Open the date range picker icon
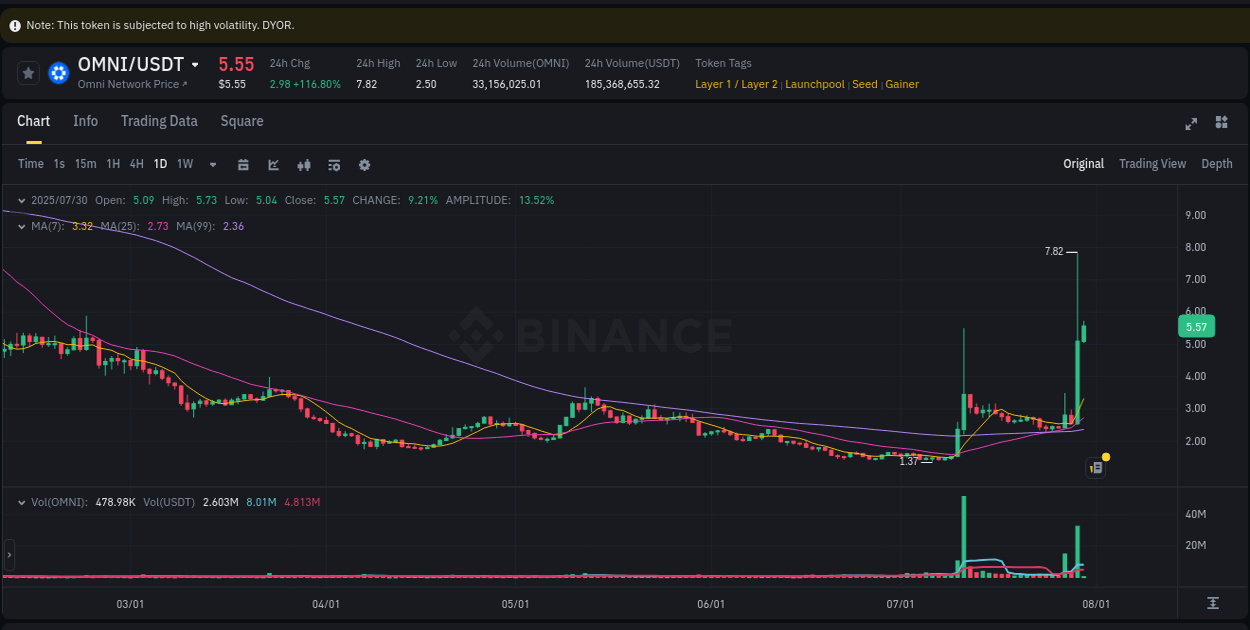This screenshot has height=630, width=1250. [x=243, y=164]
